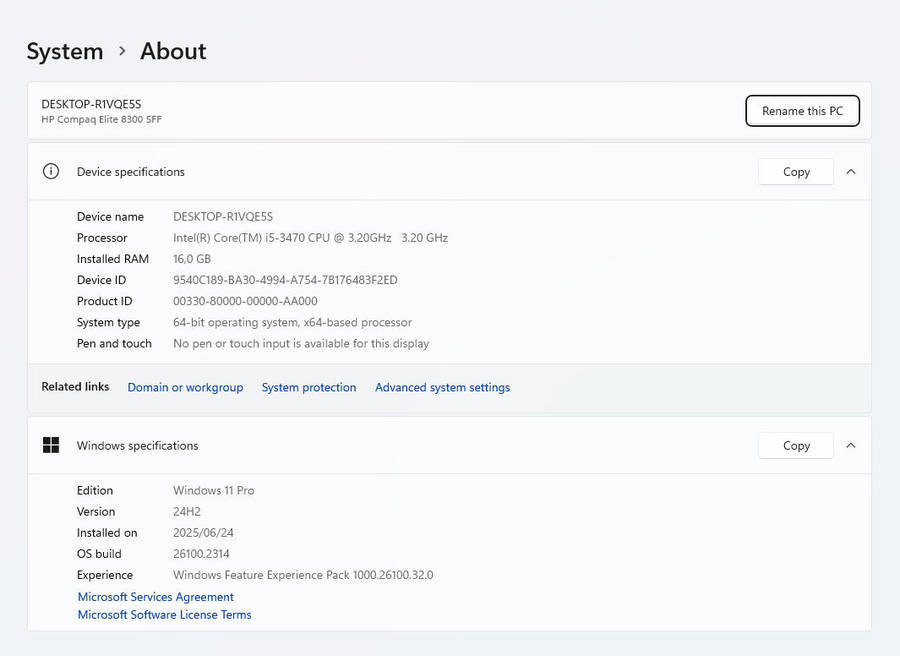Copy the Device specifications details

pyautogui.click(x=796, y=171)
